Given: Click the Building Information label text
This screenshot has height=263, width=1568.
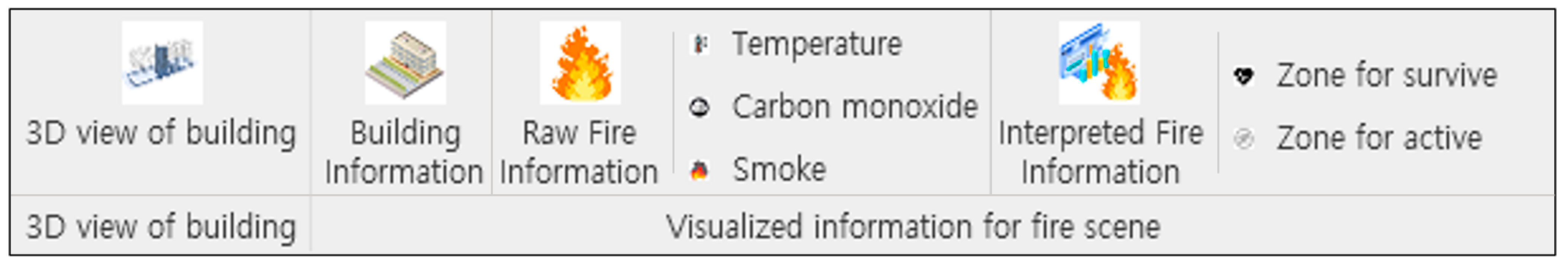Looking at the screenshot, I should pyautogui.click(x=404, y=152).
